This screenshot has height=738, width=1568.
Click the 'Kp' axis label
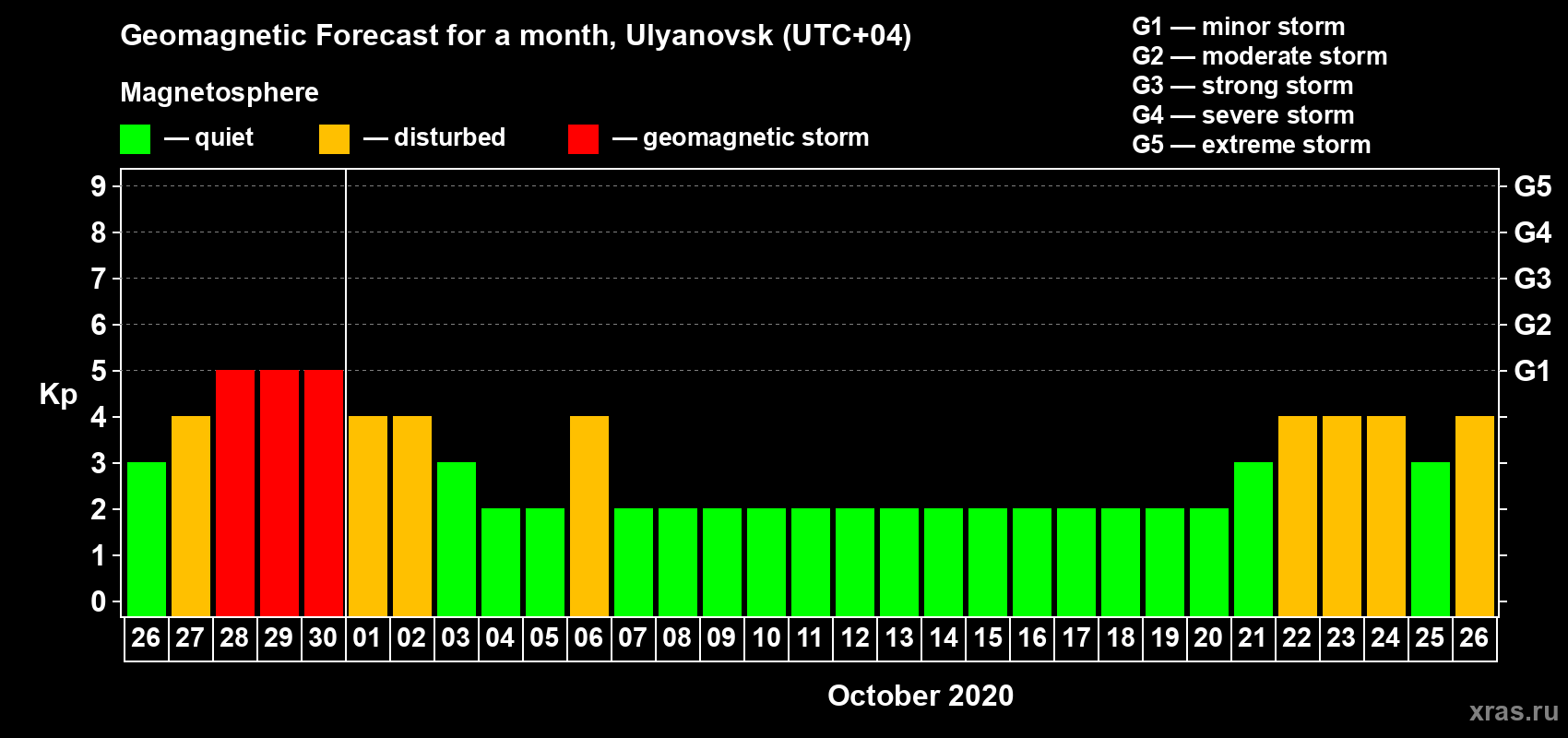[x=58, y=395]
